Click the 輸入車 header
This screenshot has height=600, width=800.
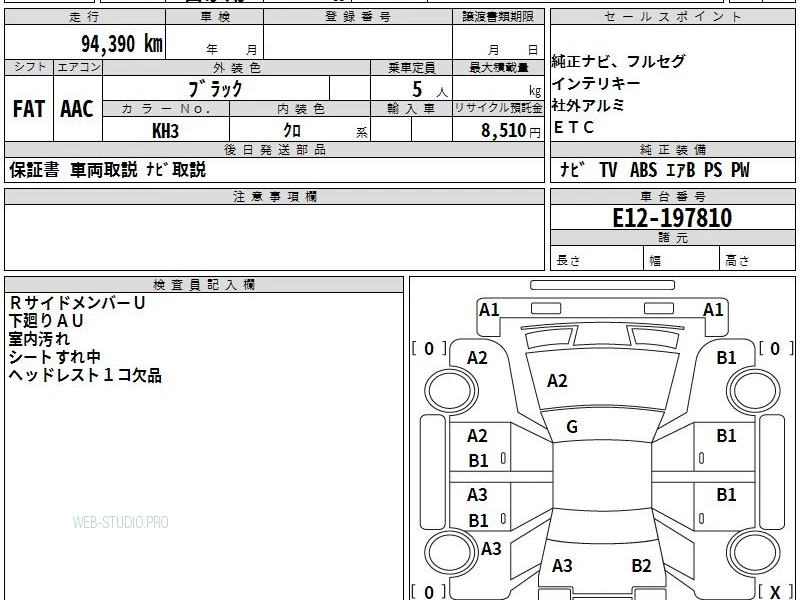(x=411, y=109)
